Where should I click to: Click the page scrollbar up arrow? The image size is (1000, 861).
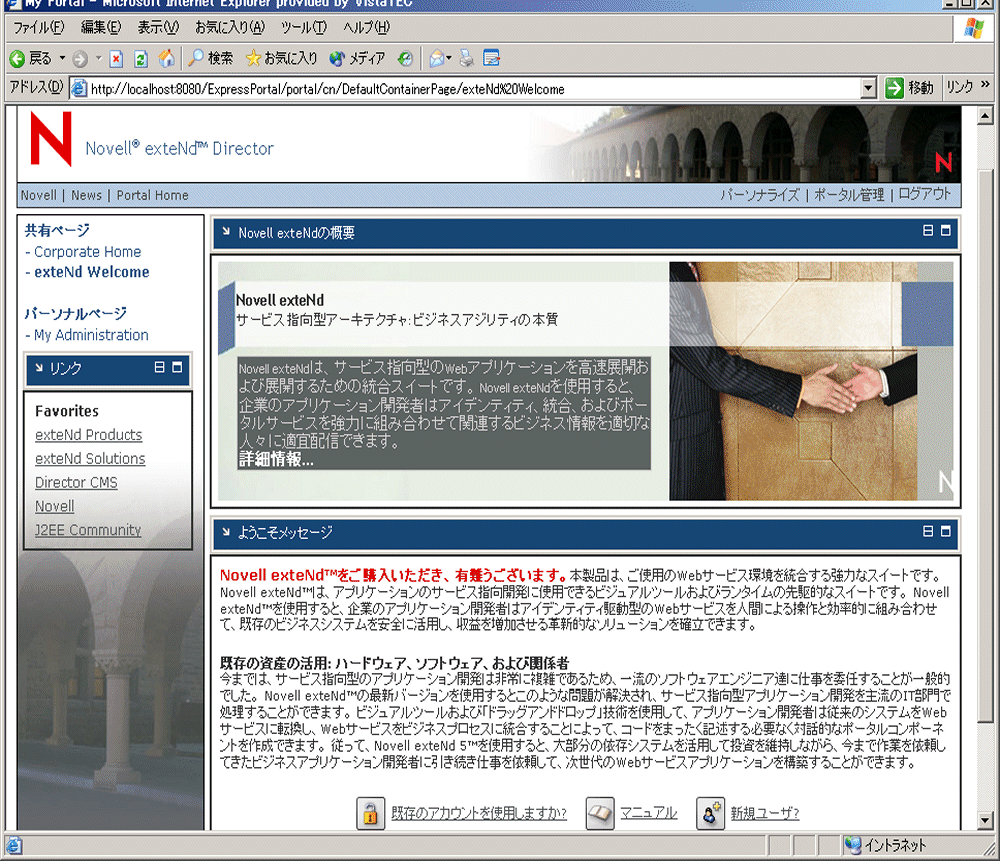[x=985, y=115]
